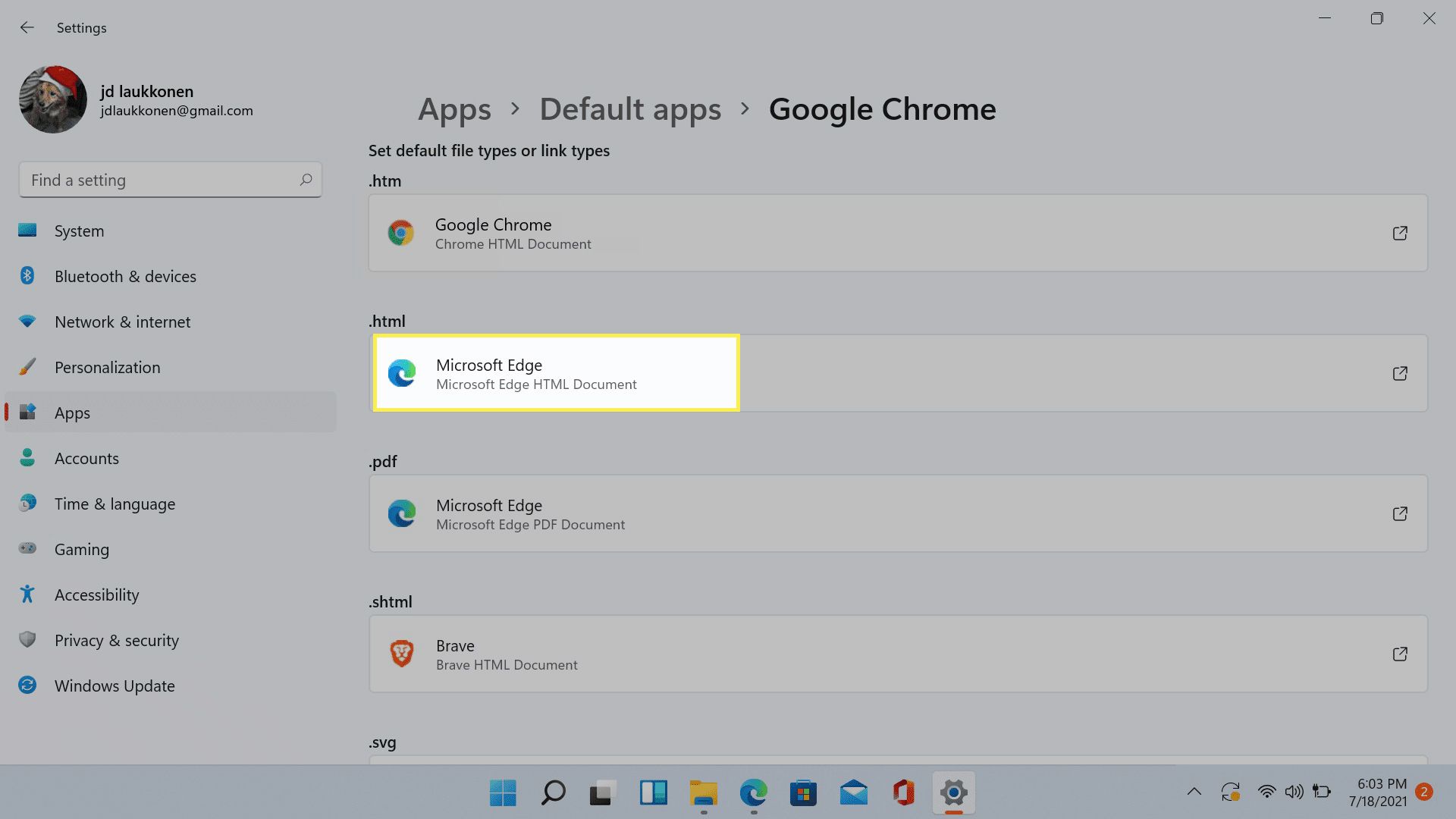Screen dimensions: 1456x819
Task: Open external-link icon on the .htm row
Action: 1400,233
